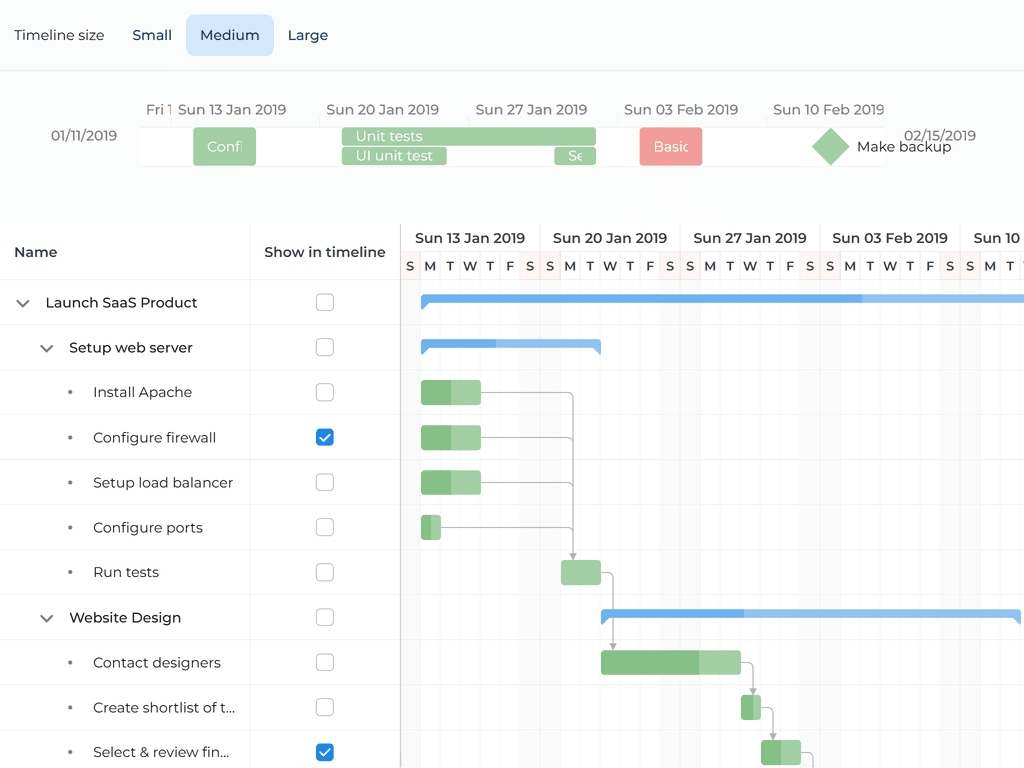Enable Show in timeline for Install Apache

[324, 392]
